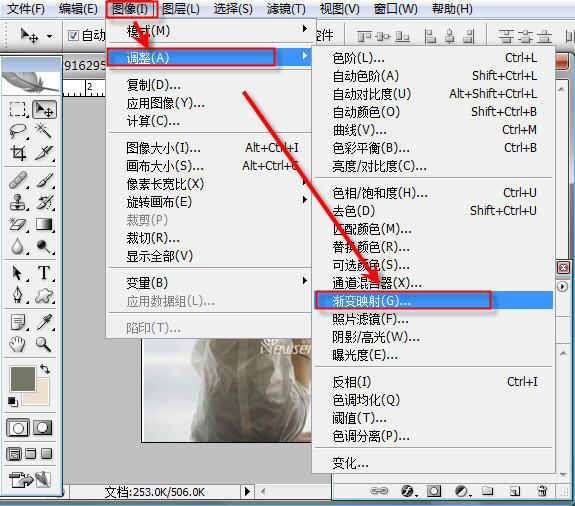Viewport: 575px width, 506px height.
Task: Select the Crop tool
Action: (x=18, y=153)
